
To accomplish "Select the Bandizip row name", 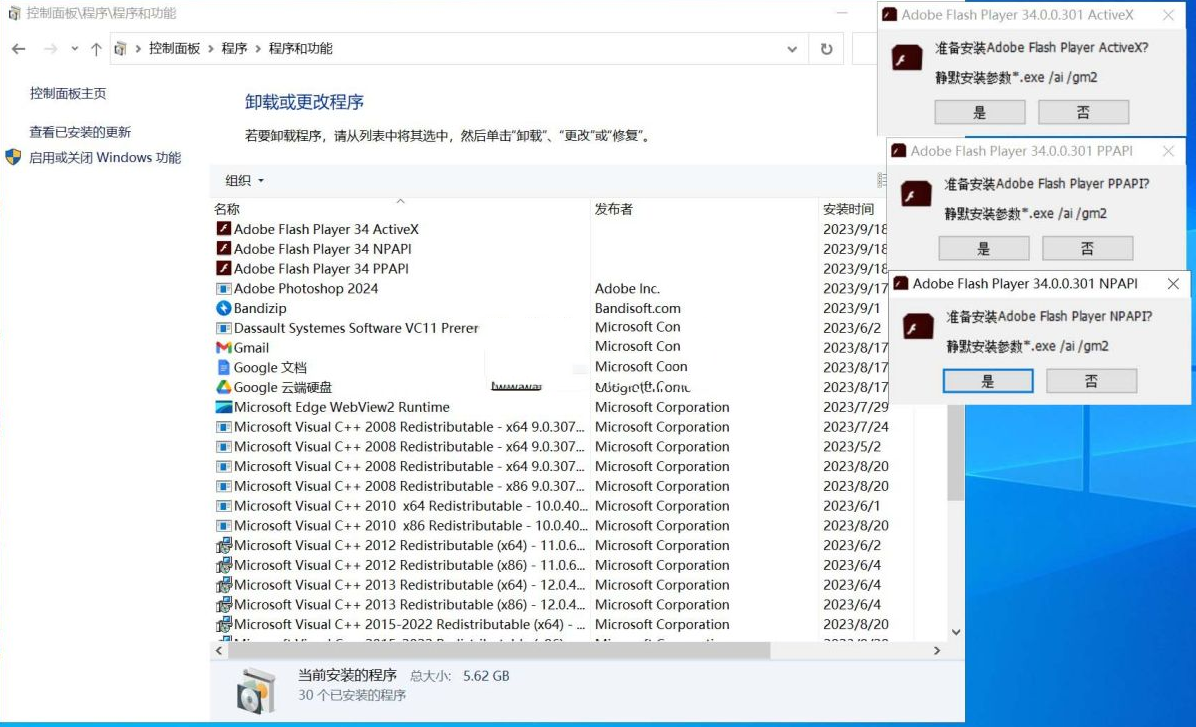I will 260,308.
